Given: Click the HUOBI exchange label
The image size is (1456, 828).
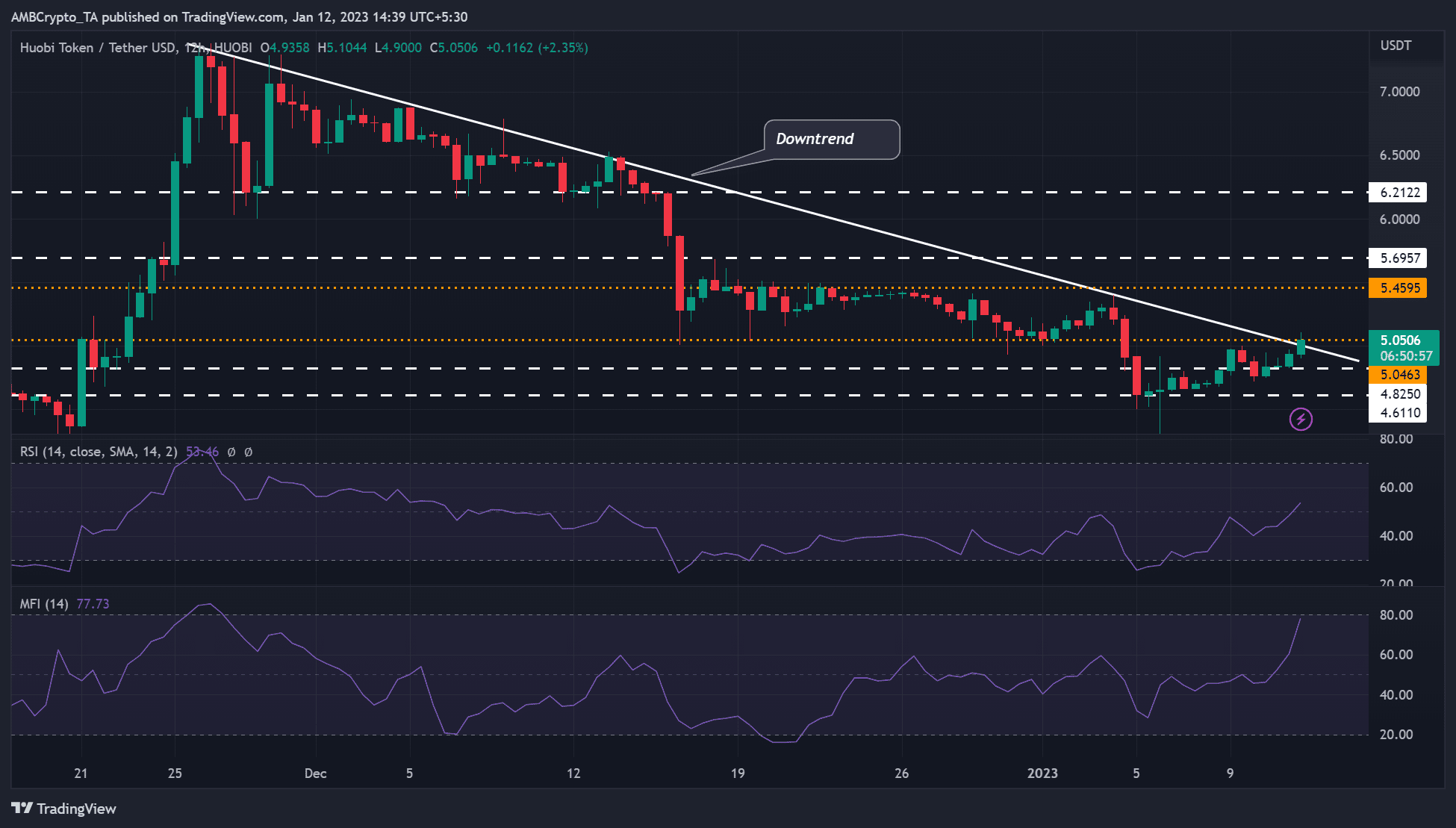Looking at the screenshot, I should pos(233,48).
